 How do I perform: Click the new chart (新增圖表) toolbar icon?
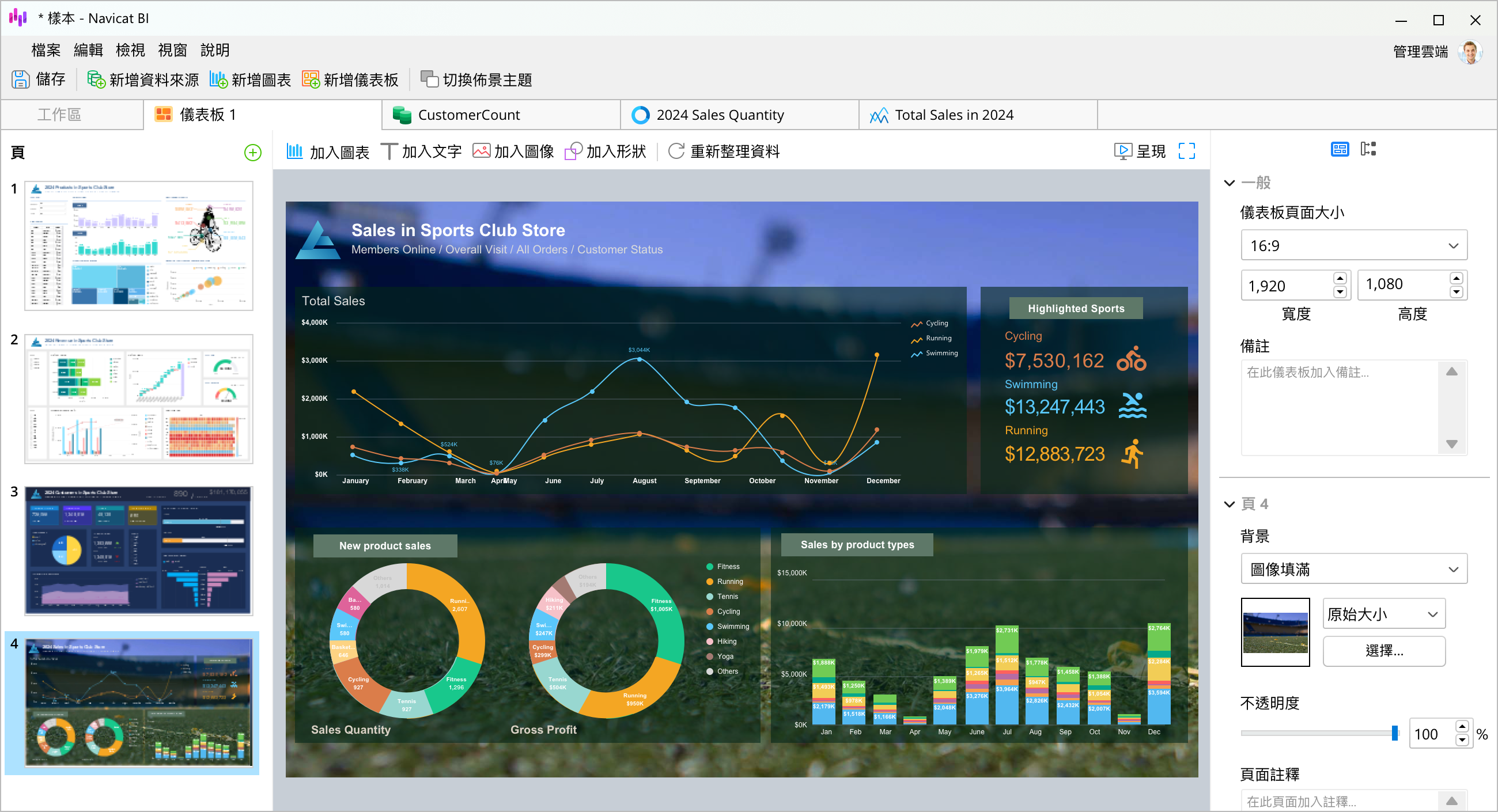point(218,79)
